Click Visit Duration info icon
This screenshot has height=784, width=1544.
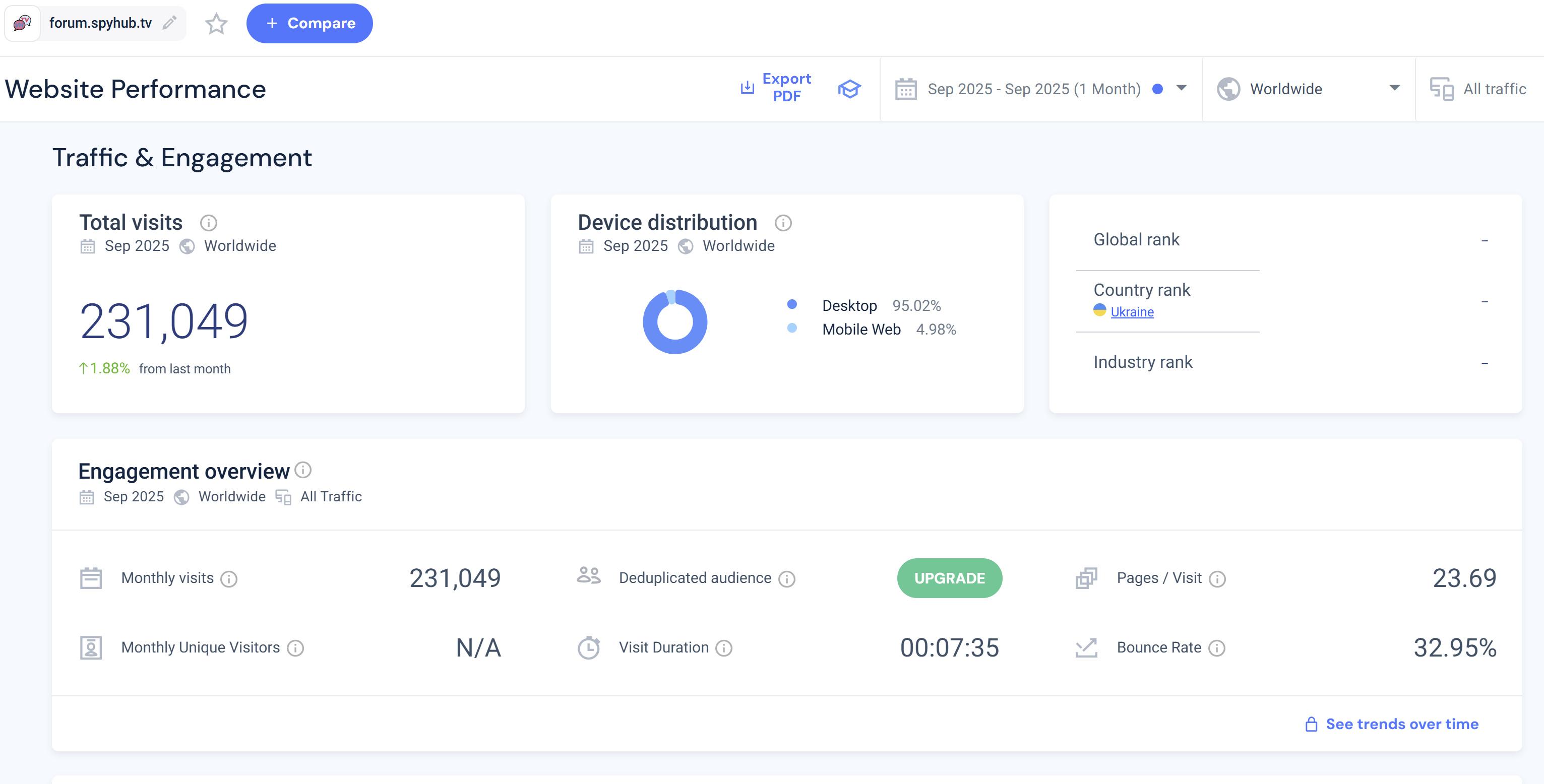pos(724,648)
